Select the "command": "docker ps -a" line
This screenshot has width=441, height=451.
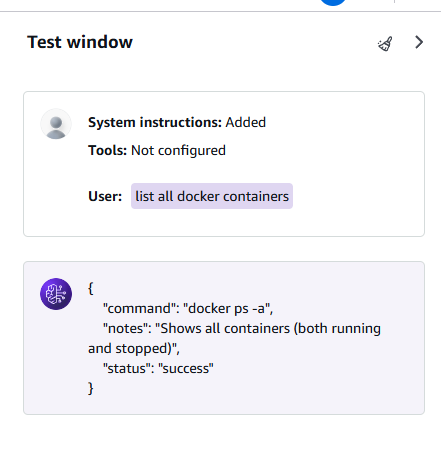pos(188,309)
